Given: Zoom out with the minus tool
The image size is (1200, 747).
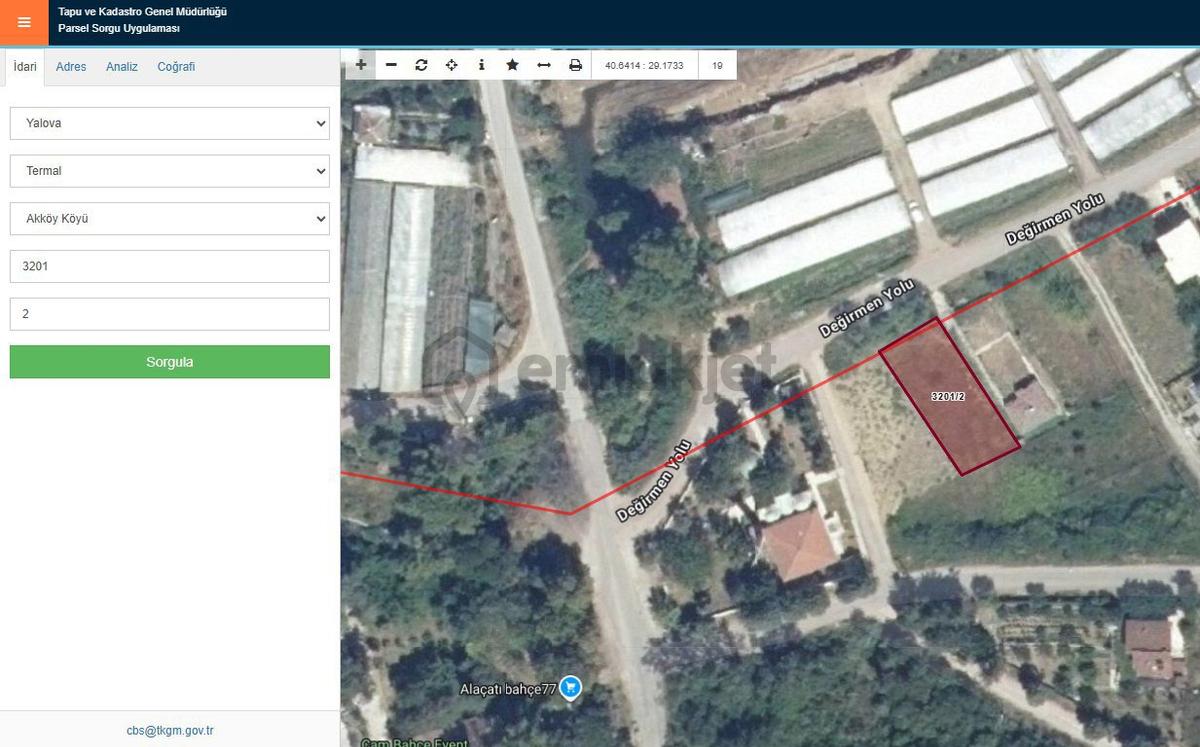Looking at the screenshot, I should pos(391,65).
